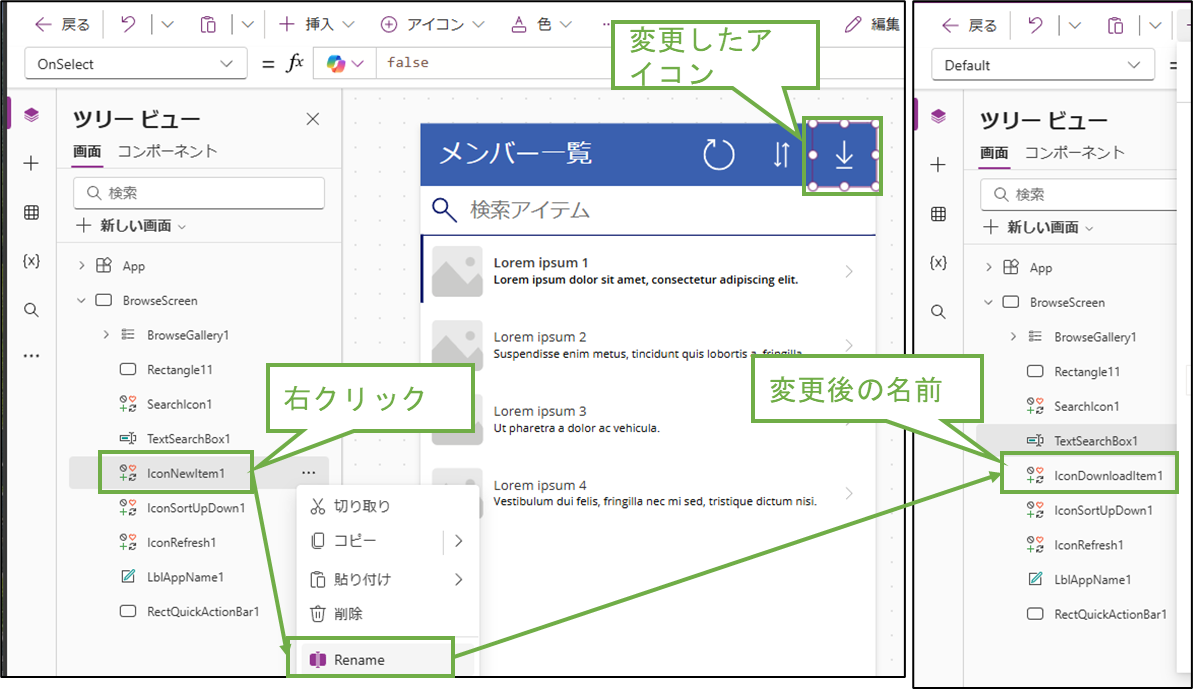Select TextSearchBox1 in left tree
Viewport: 1193px width, 689px height.
188,439
